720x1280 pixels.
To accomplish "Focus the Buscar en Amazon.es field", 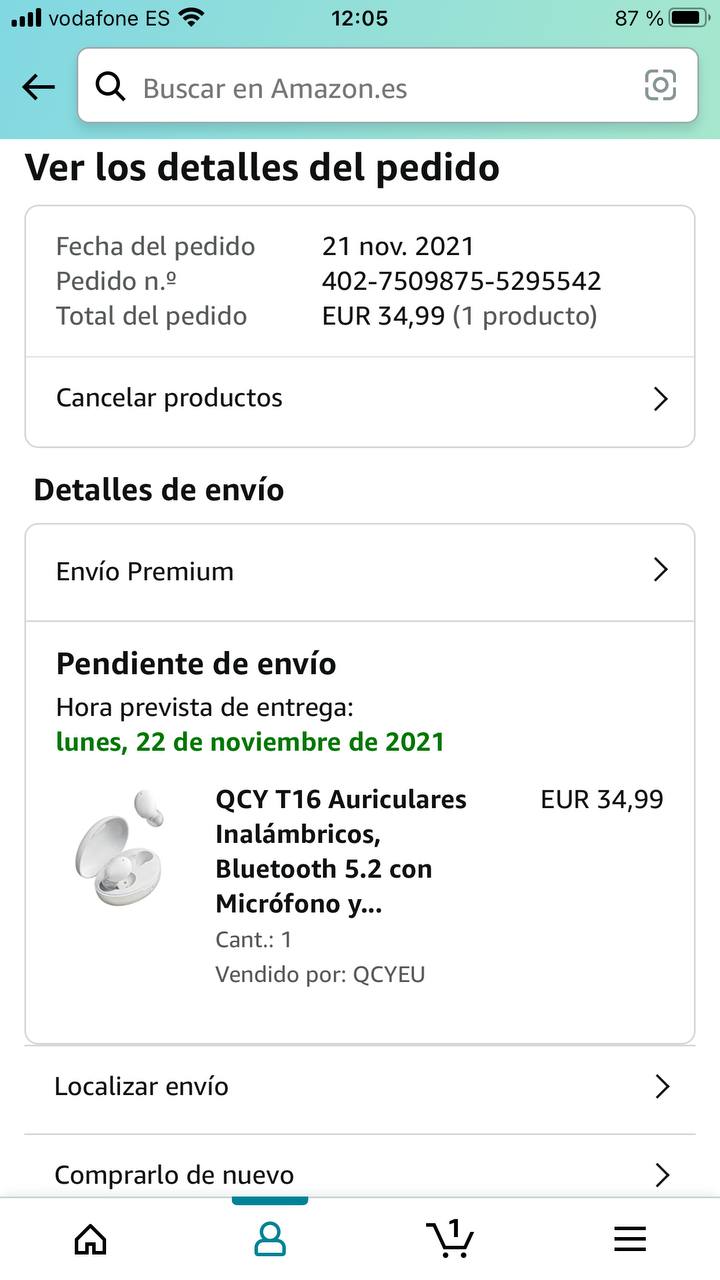I will point(380,88).
